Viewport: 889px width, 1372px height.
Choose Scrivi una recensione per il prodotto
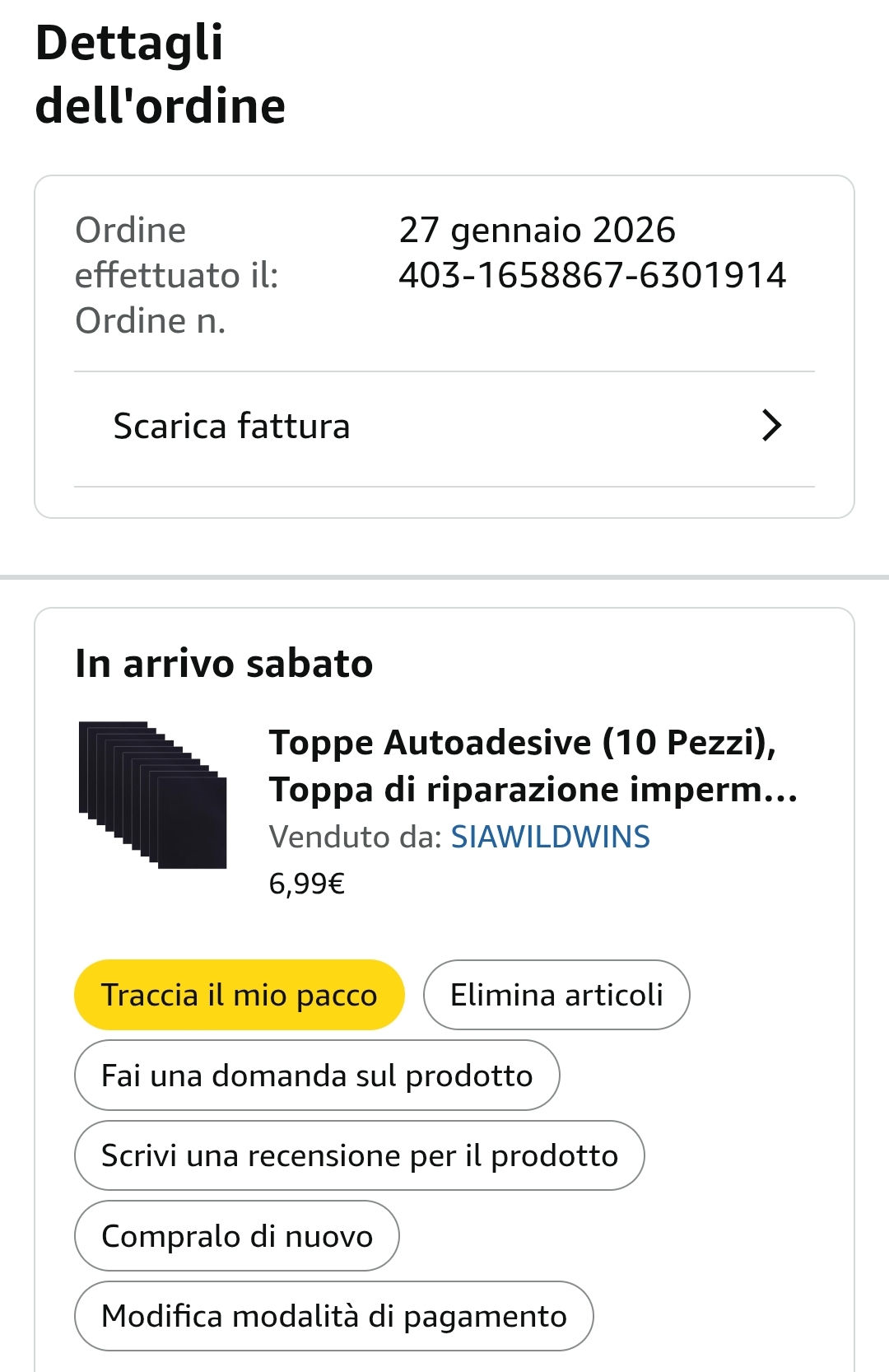click(x=359, y=1155)
